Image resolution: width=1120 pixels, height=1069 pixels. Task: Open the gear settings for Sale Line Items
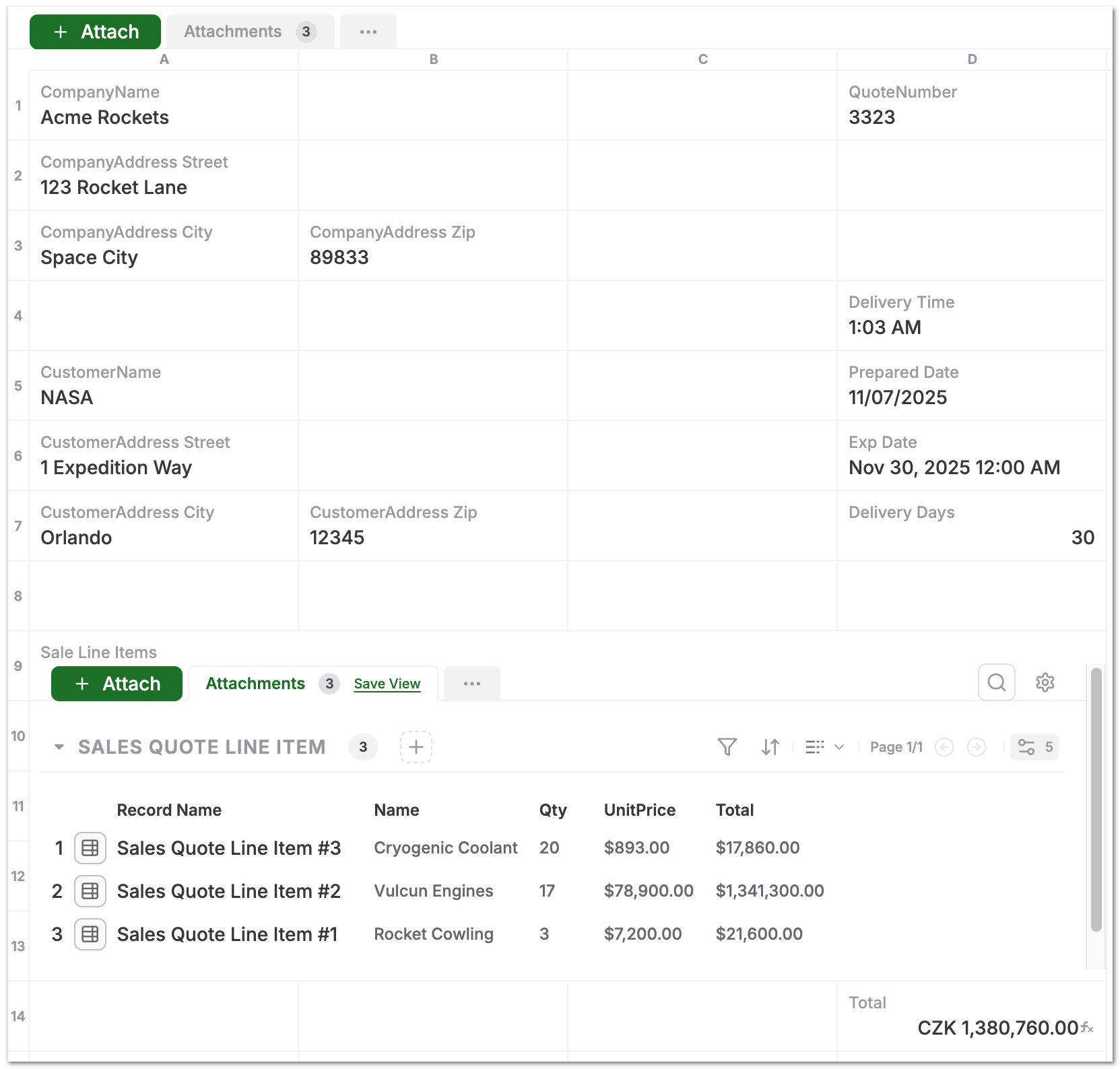1045,682
